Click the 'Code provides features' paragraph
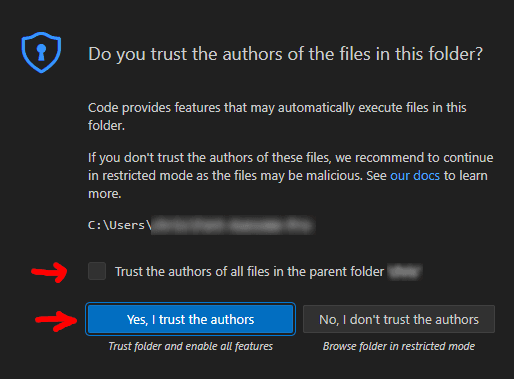This screenshot has width=514, height=379. pyautogui.click(x=277, y=117)
